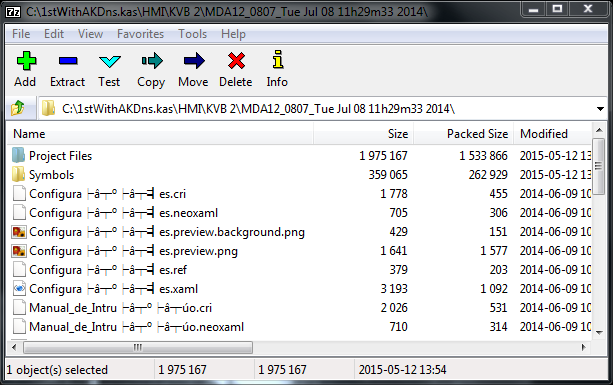Viewport: 613px width, 385px height.
Task: Click the address bar path field
Action: click(322, 109)
